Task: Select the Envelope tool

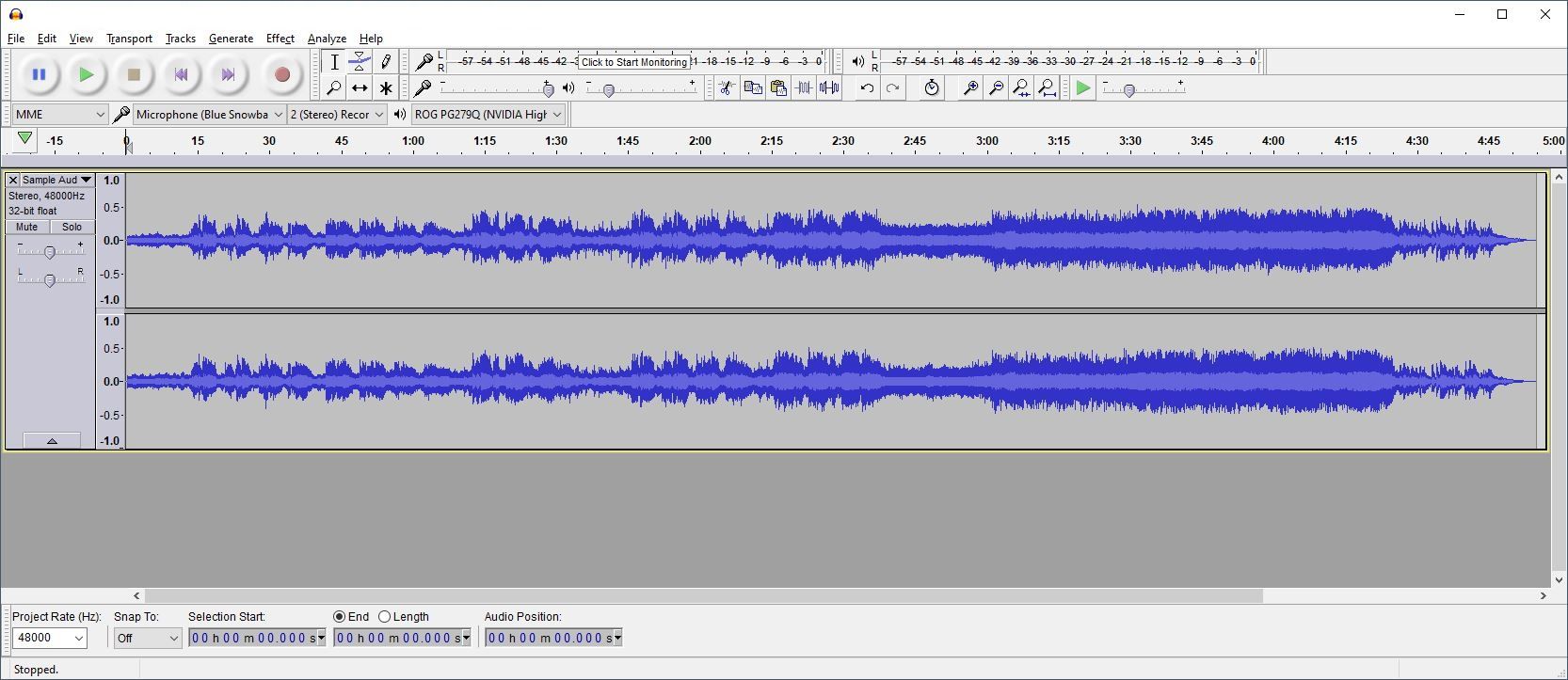Action: 360,62
